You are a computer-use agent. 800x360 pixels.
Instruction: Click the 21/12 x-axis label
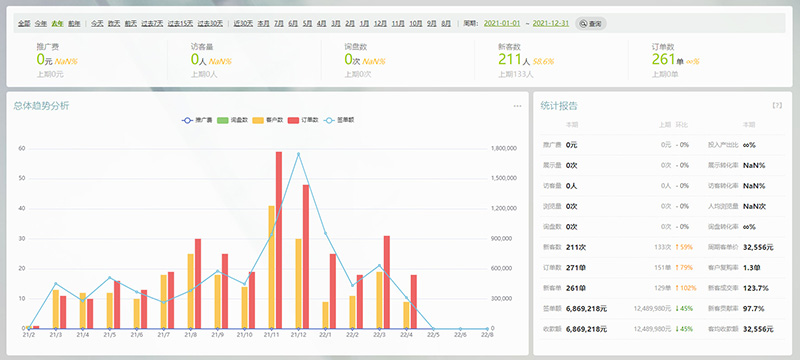tap(298, 335)
